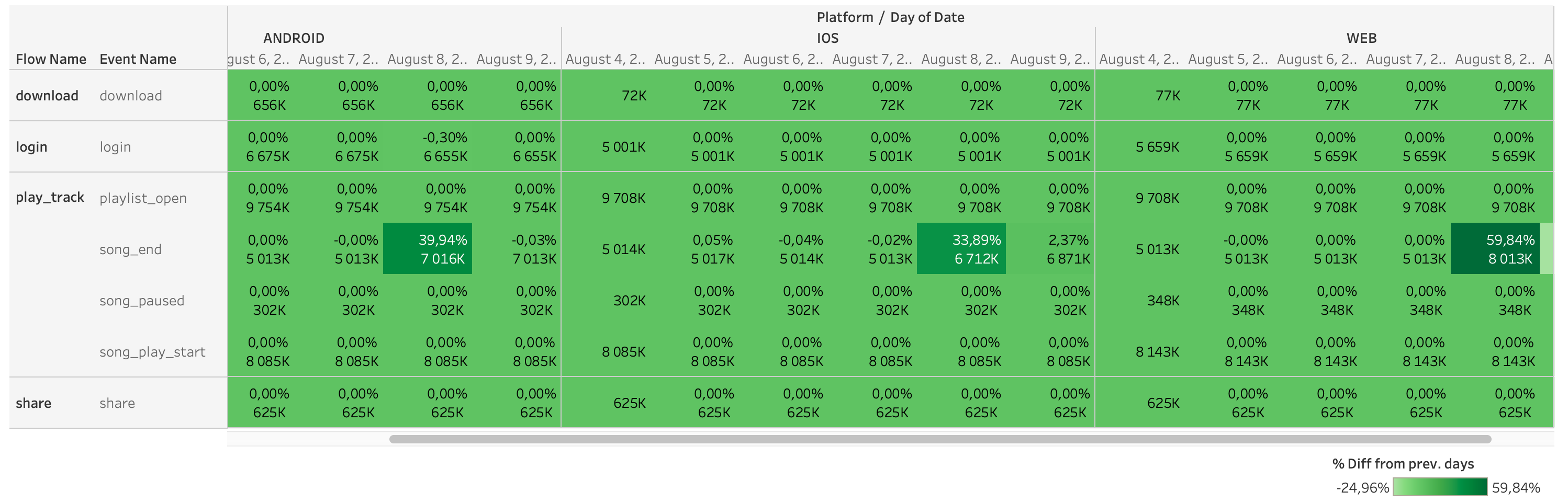Click the 2,37% cell showing 6 871K
The image size is (1568, 503).
1050,249
